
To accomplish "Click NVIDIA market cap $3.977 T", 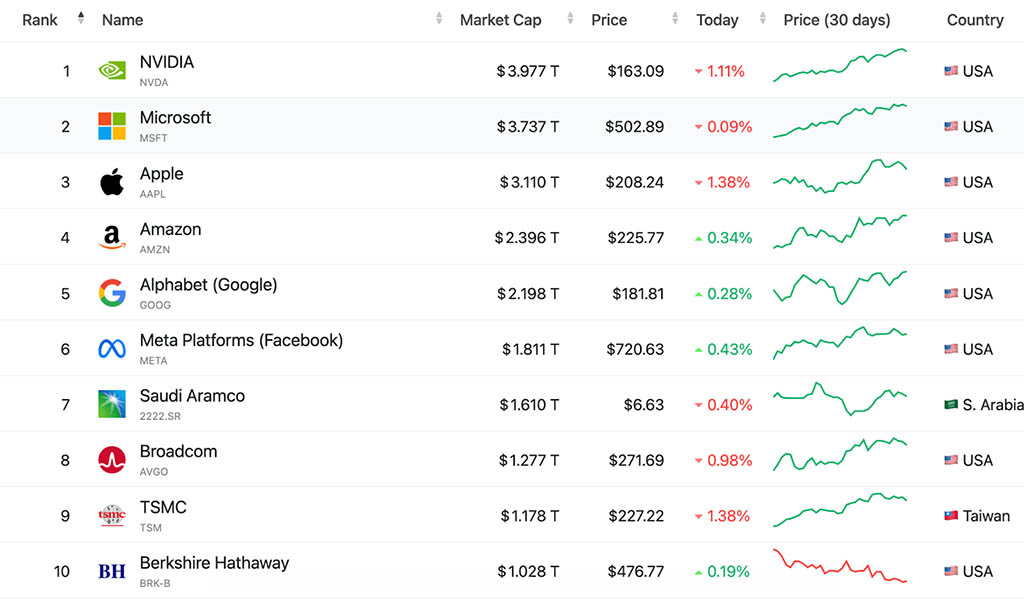I will click(x=528, y=71).
